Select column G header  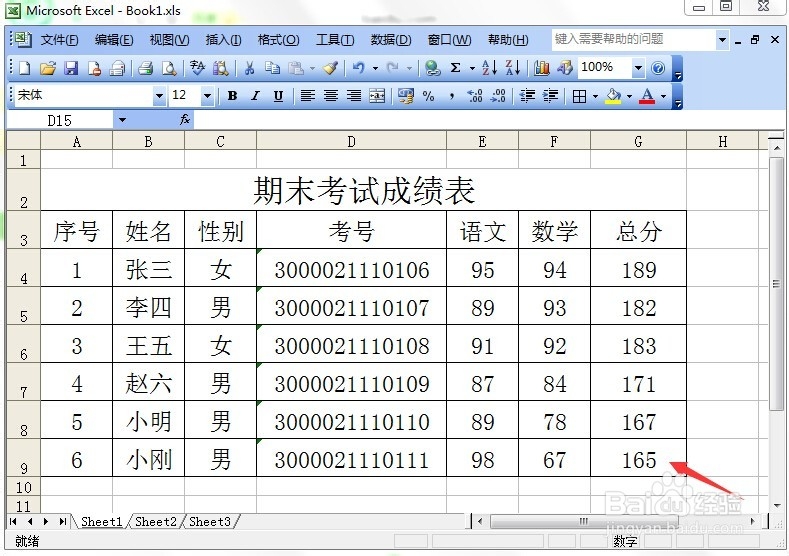638,141
